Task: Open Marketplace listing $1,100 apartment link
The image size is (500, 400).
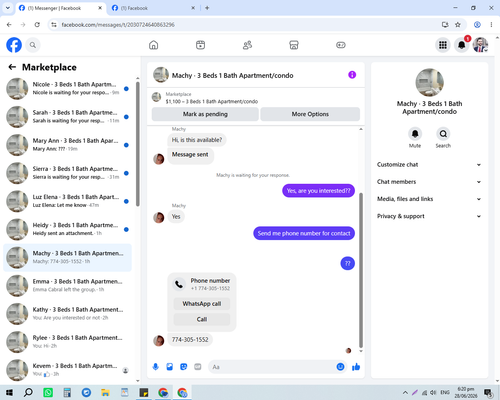Action: (212, 101)
